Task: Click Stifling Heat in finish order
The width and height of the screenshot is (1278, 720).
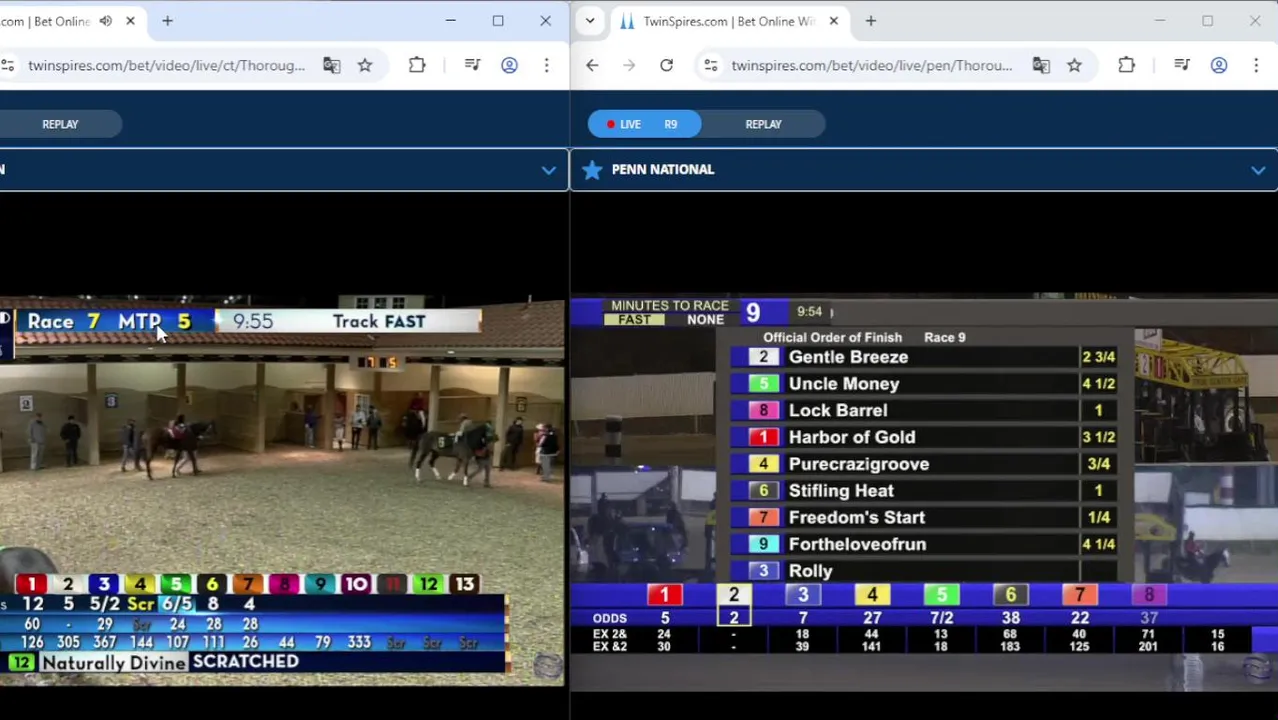Action: [x=841, y=491]
